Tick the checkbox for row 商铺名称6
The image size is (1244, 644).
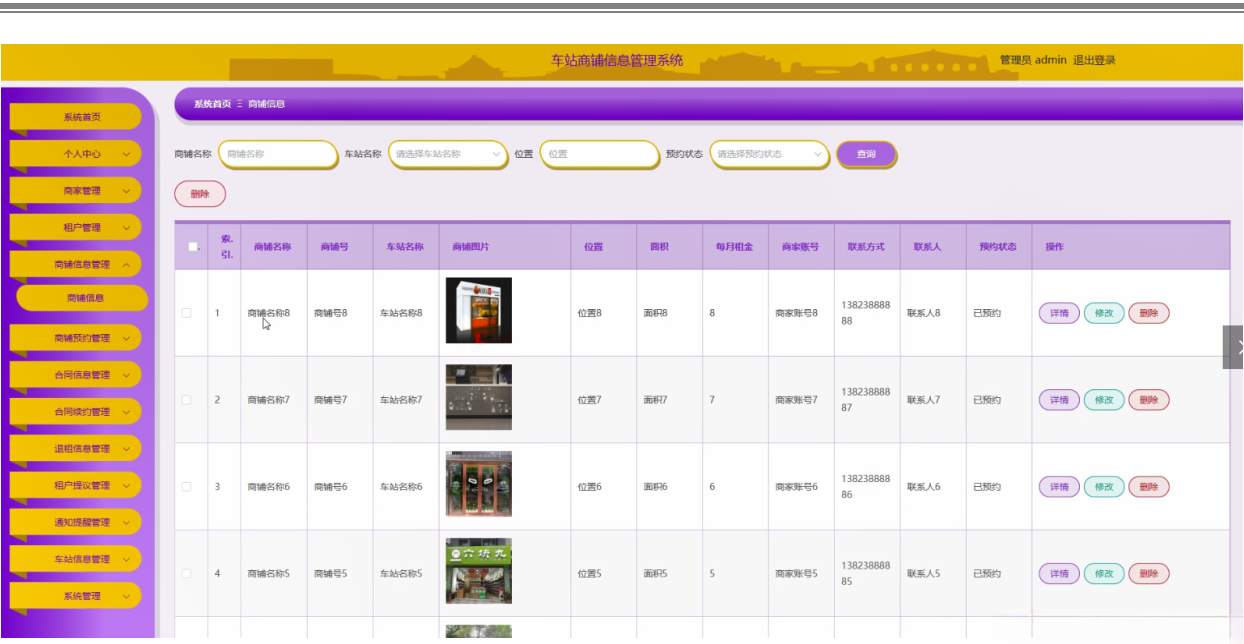point(186,487)
